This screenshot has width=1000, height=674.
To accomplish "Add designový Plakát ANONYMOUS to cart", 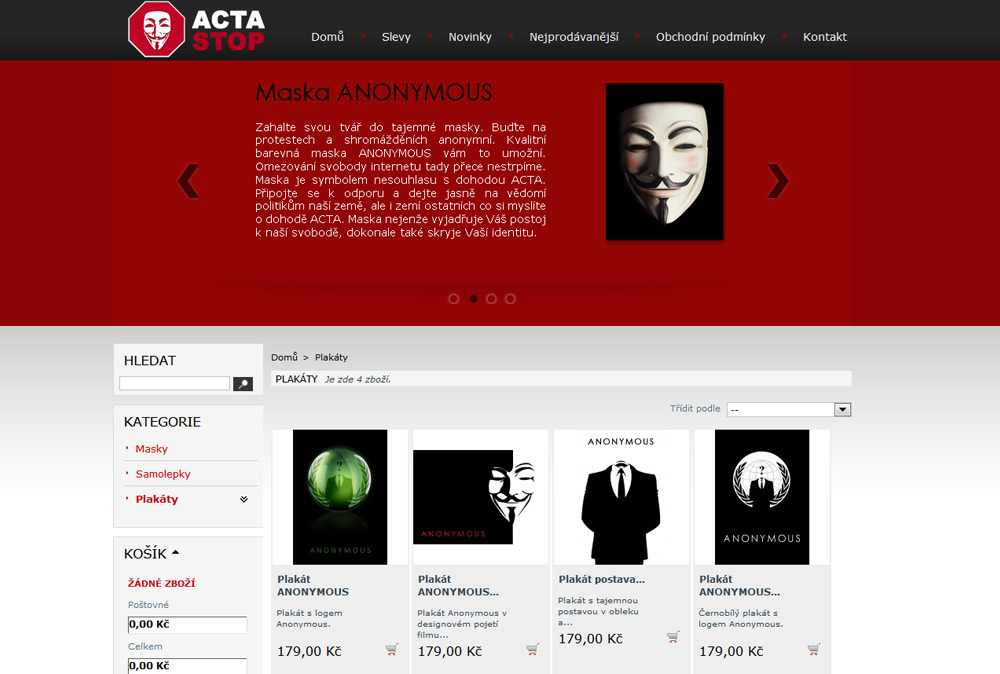I will point(533,650).
